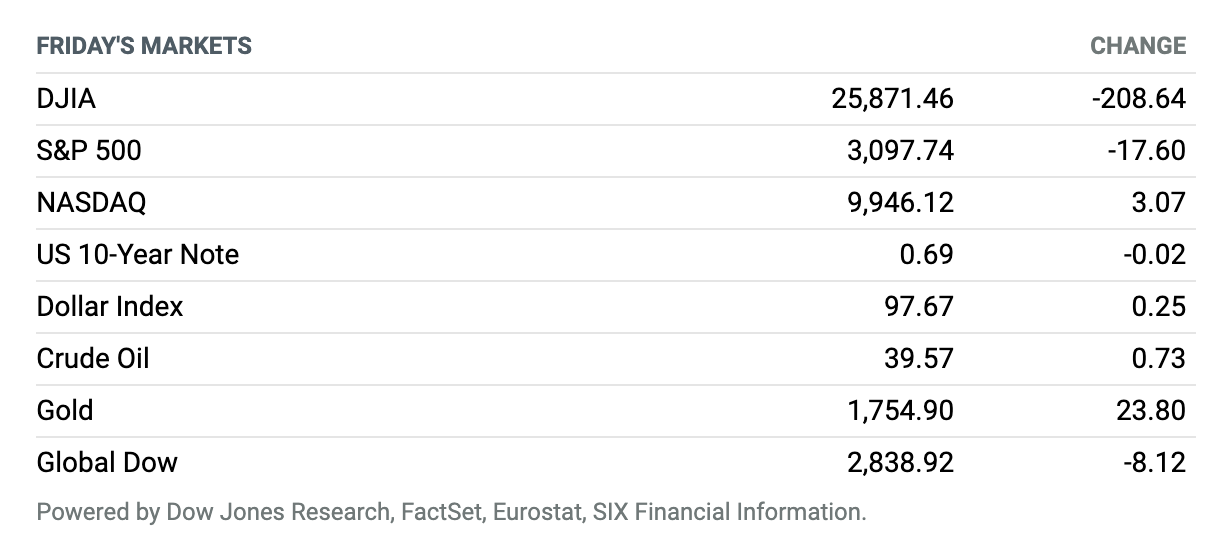
Task: Select the DJIA value 25,871.46
Action: coord(892,98)
